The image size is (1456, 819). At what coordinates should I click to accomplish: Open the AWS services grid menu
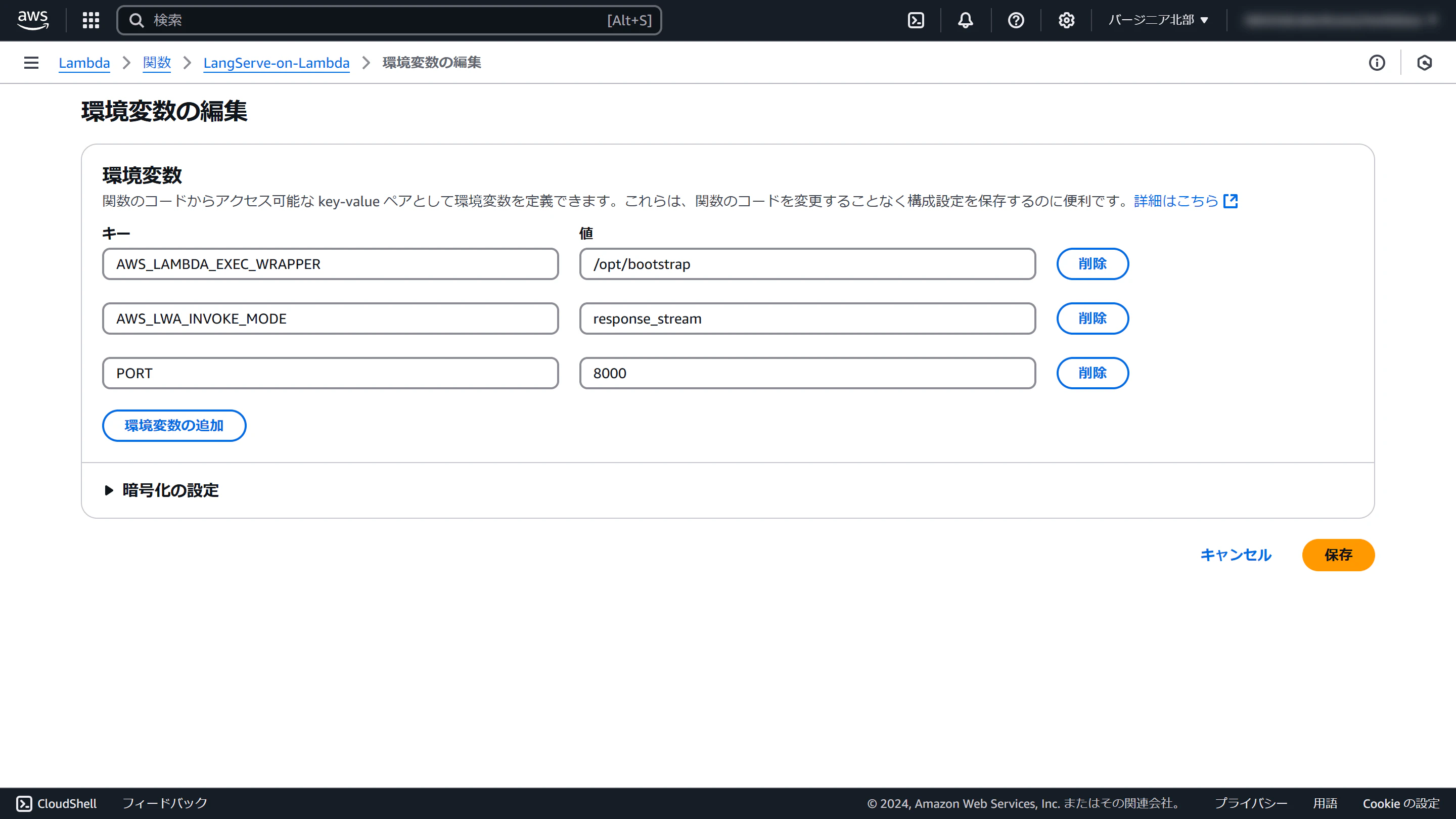[x=91, y=20]
